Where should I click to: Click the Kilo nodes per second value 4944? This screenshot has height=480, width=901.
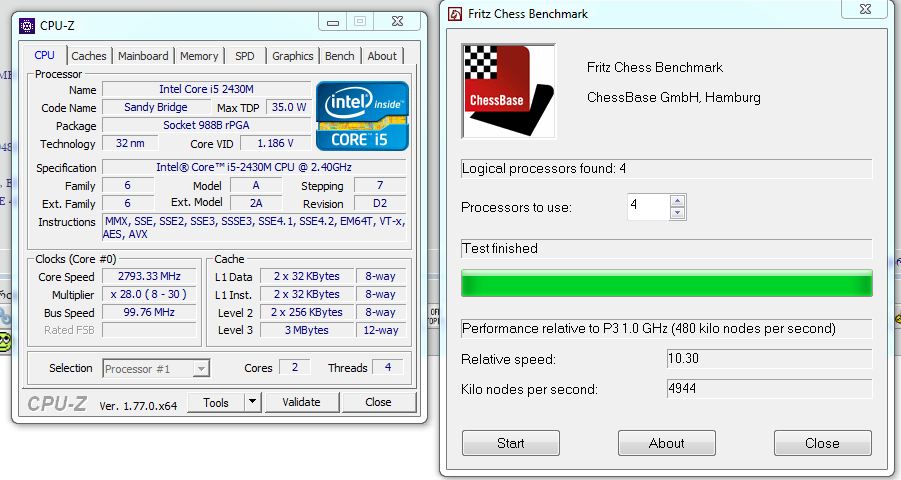coord(769,388)
